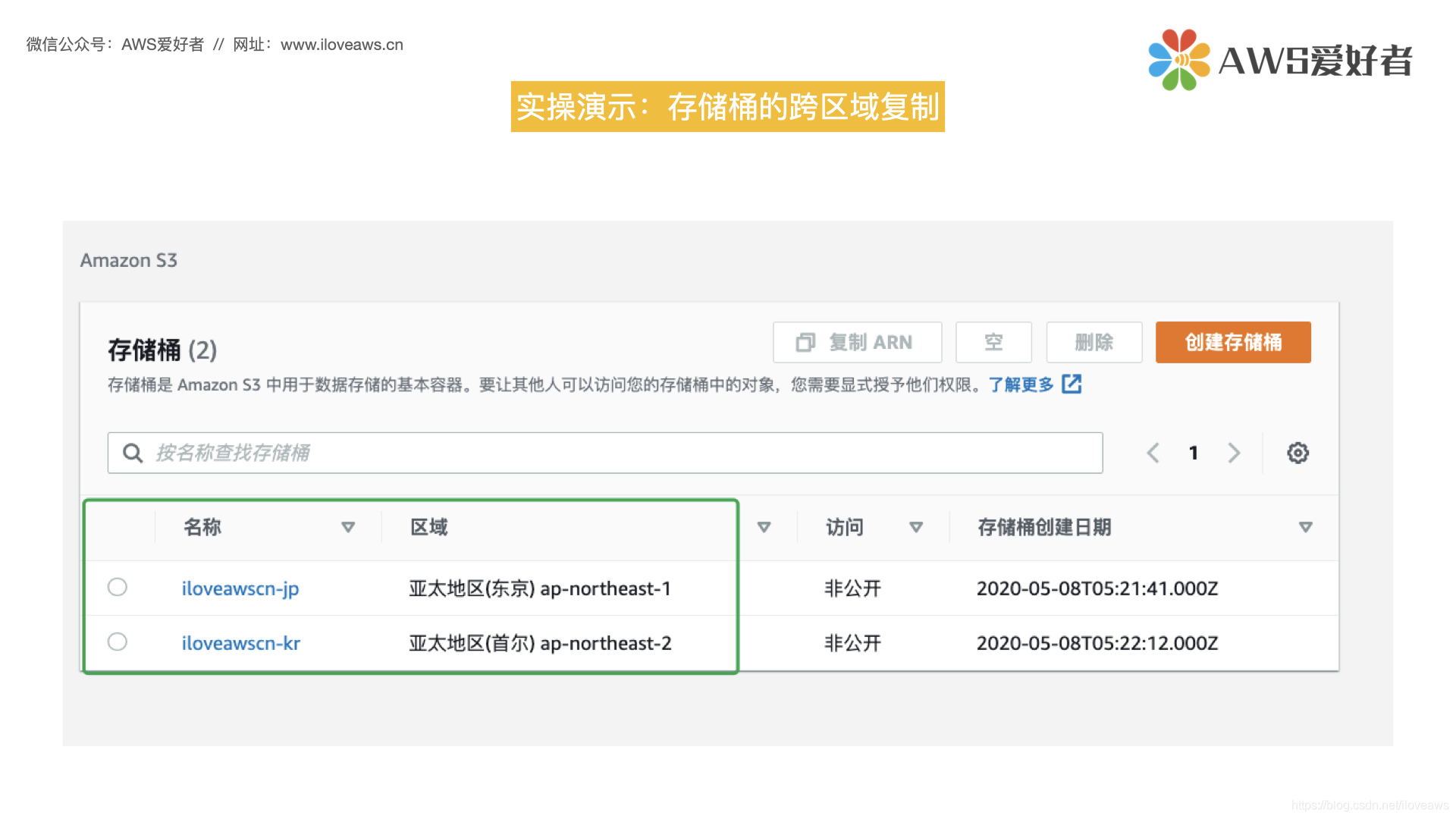Go to previous page arrow
This screenshot has height=819, width=1456.
click(1153, 453)
